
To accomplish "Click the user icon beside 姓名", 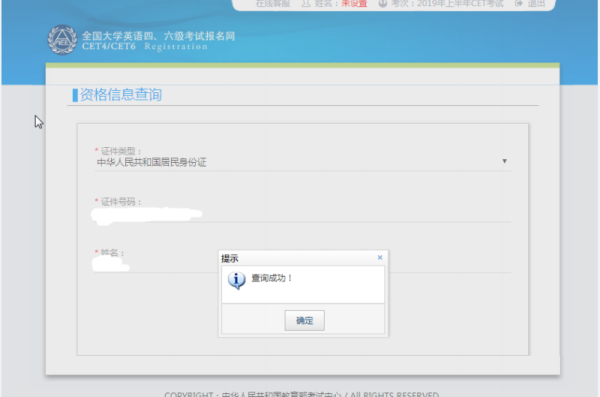I will tap(306, 3).
